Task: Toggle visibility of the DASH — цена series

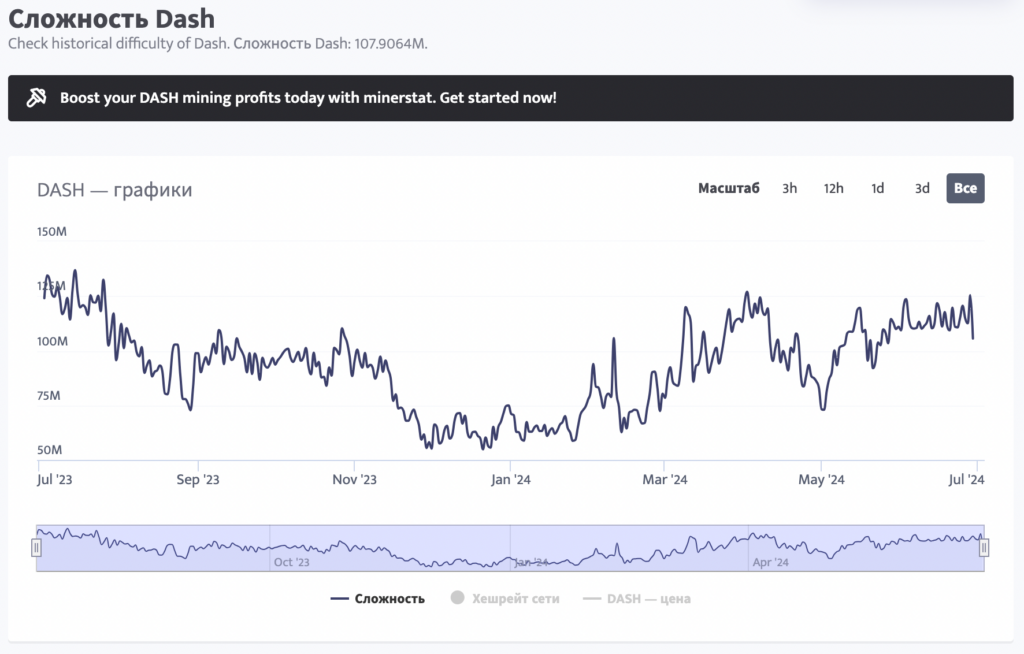Action: point(648,598)
